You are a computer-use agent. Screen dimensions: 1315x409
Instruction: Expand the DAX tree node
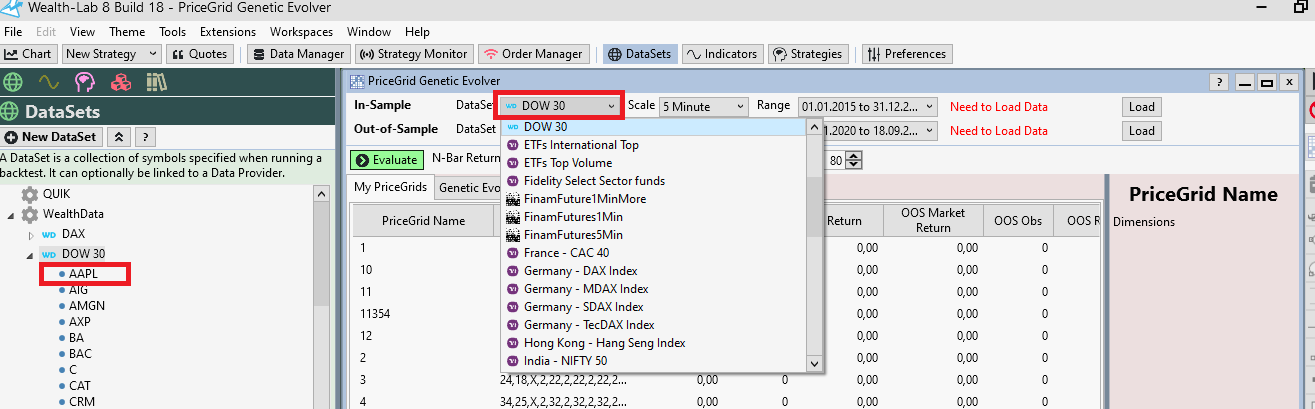click(31, 234)
